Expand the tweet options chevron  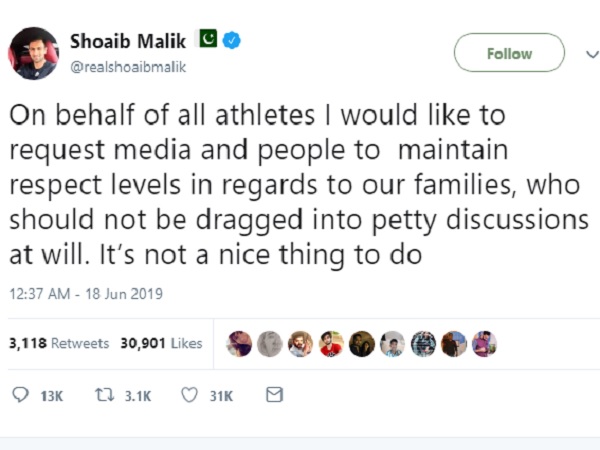592,55
